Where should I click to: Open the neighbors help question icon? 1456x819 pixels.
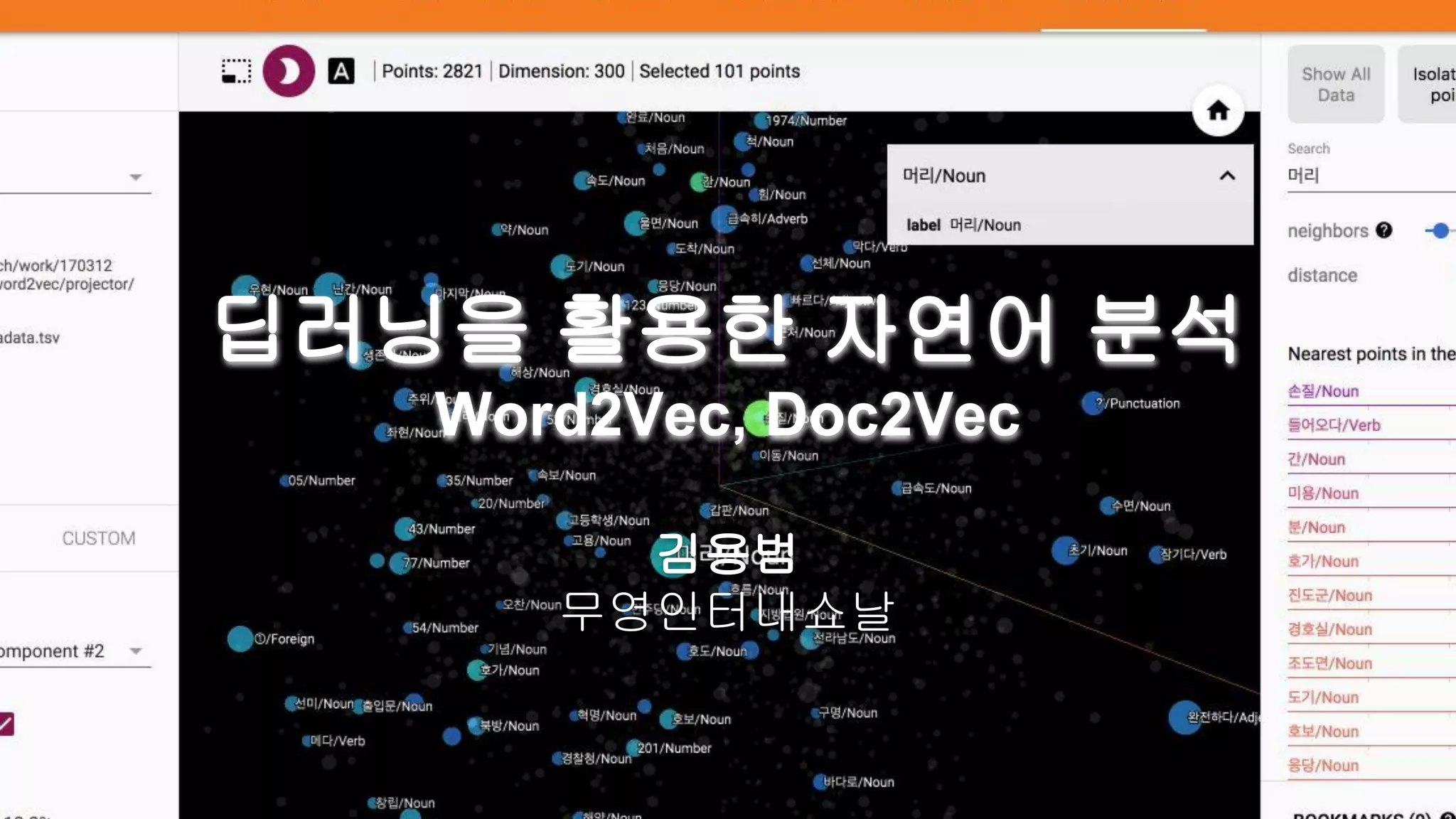point(1383,230)
